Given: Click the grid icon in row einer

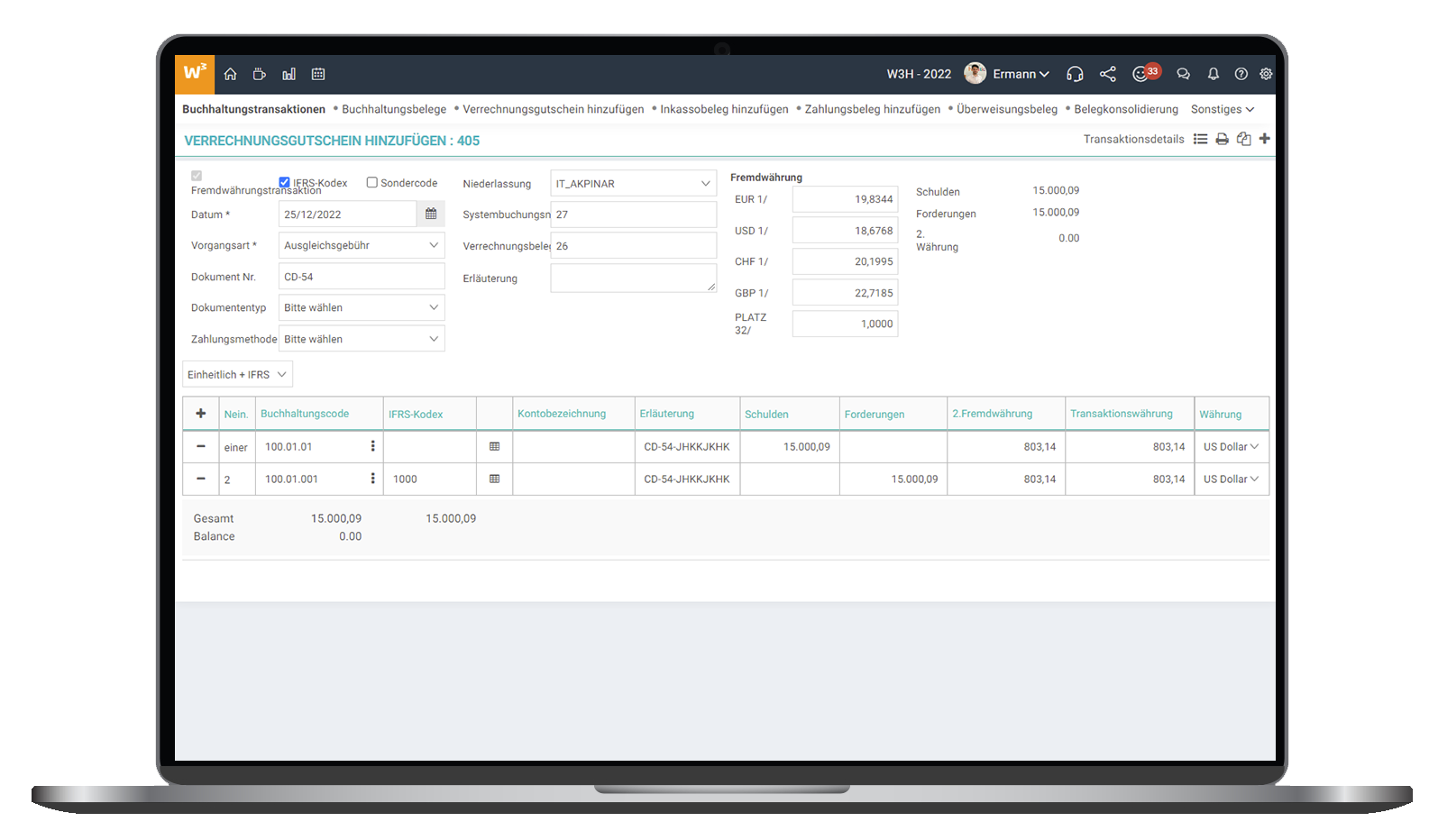Looking at the screenshot, I should click(494, 446).
